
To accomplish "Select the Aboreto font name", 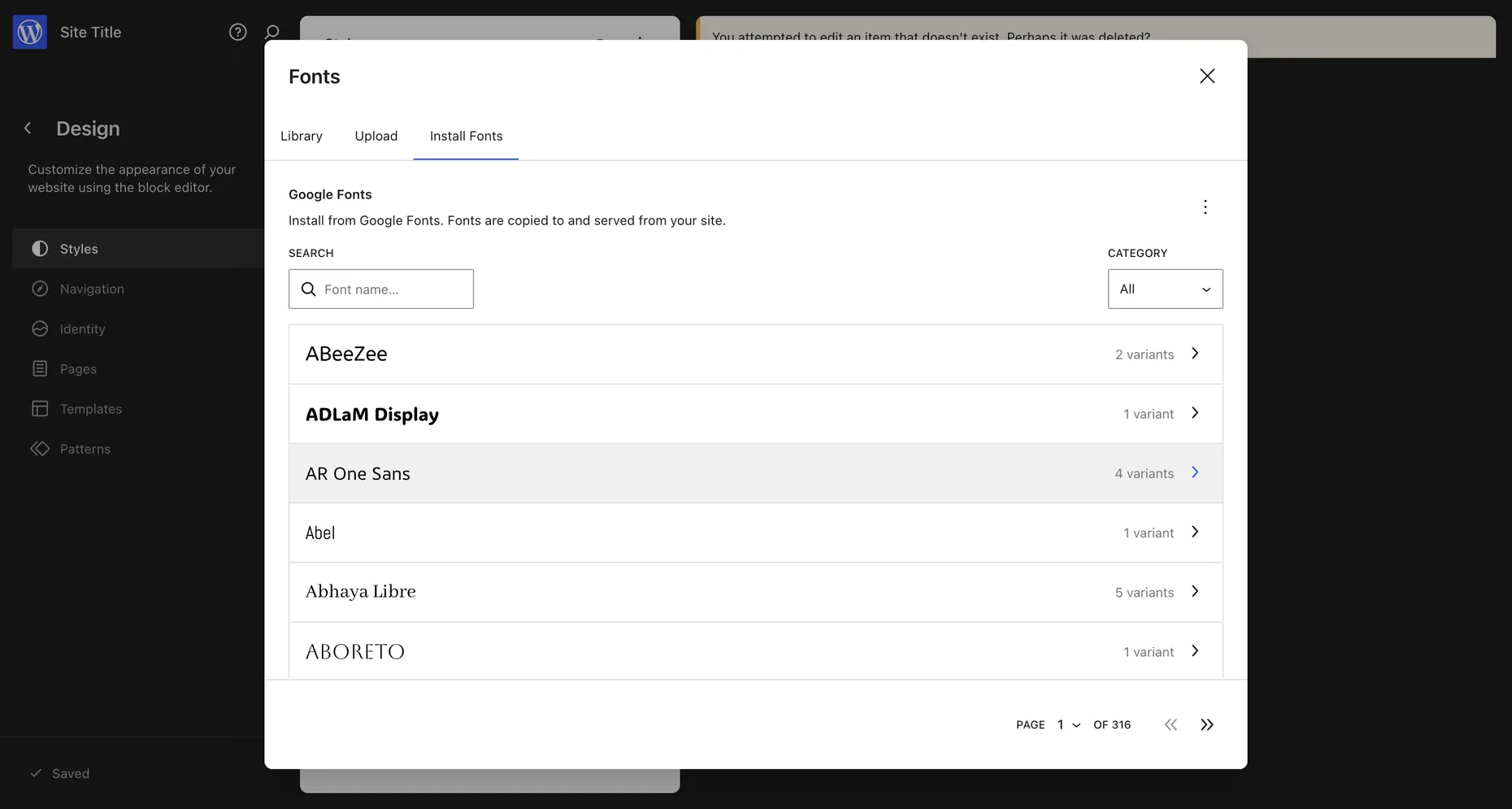I will coord(355,651).
